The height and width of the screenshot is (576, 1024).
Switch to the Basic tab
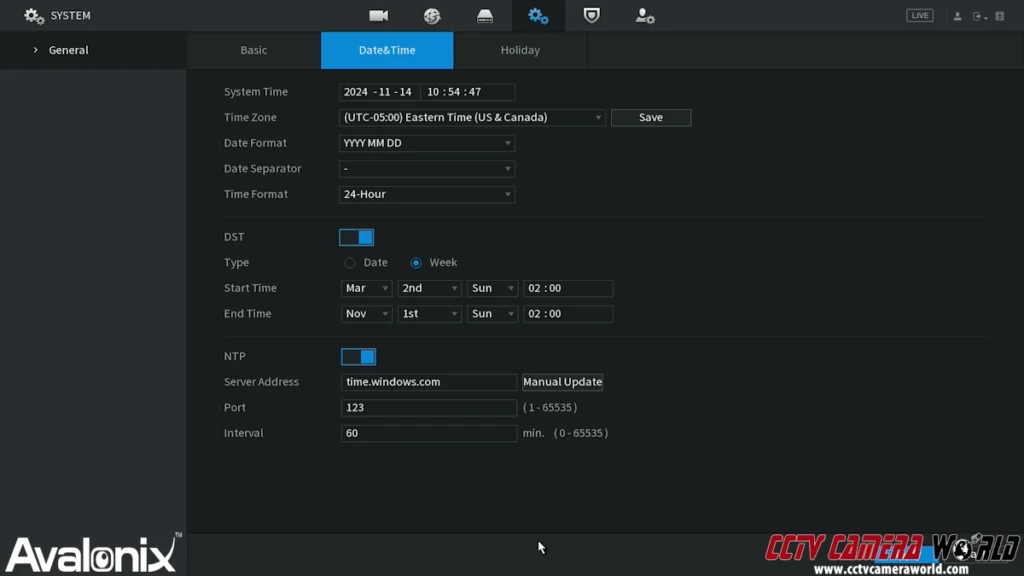pos(253,50)
